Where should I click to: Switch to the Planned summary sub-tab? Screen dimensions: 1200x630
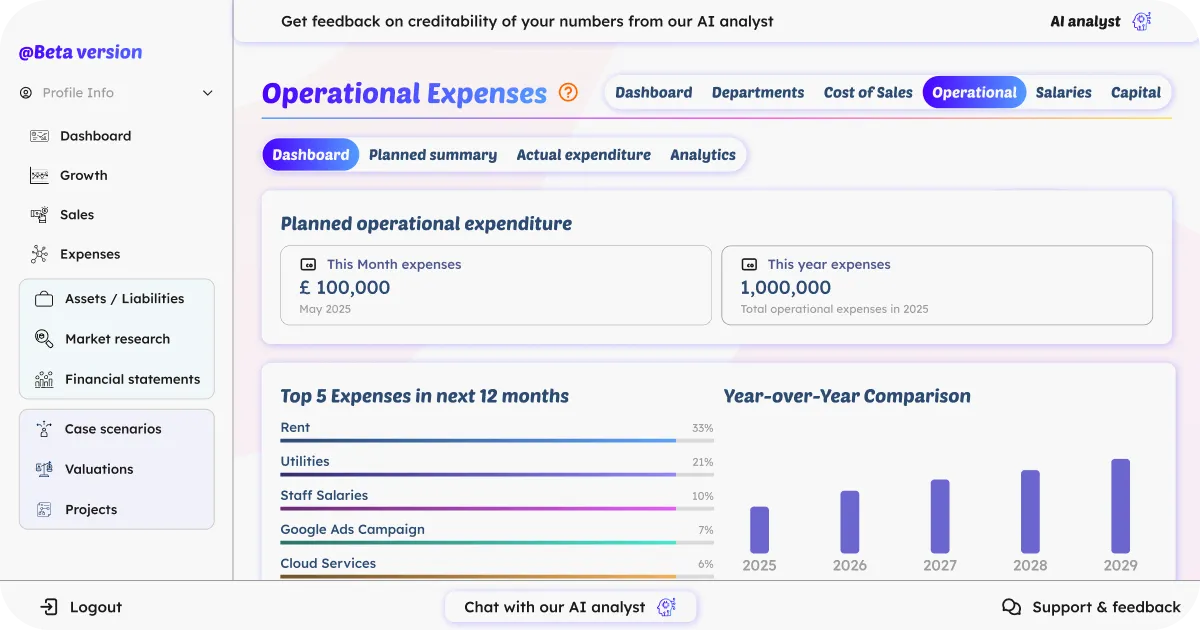433,155
